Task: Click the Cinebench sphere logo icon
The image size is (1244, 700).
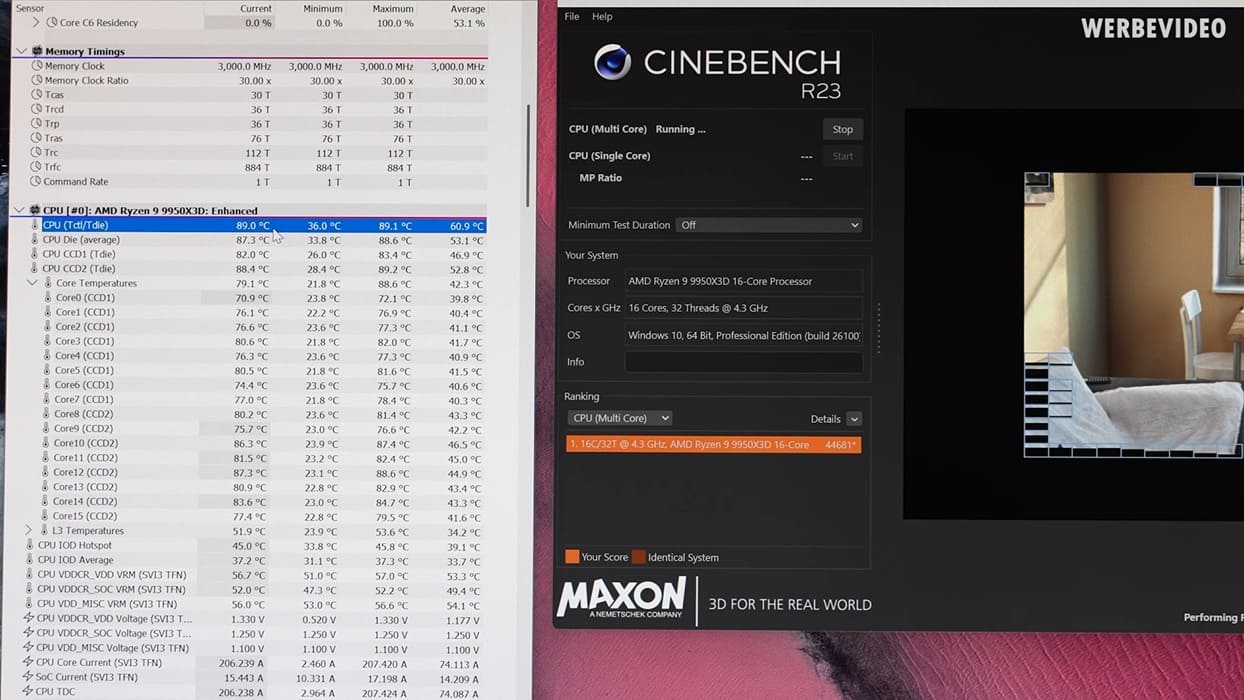Action: [612, 63]
